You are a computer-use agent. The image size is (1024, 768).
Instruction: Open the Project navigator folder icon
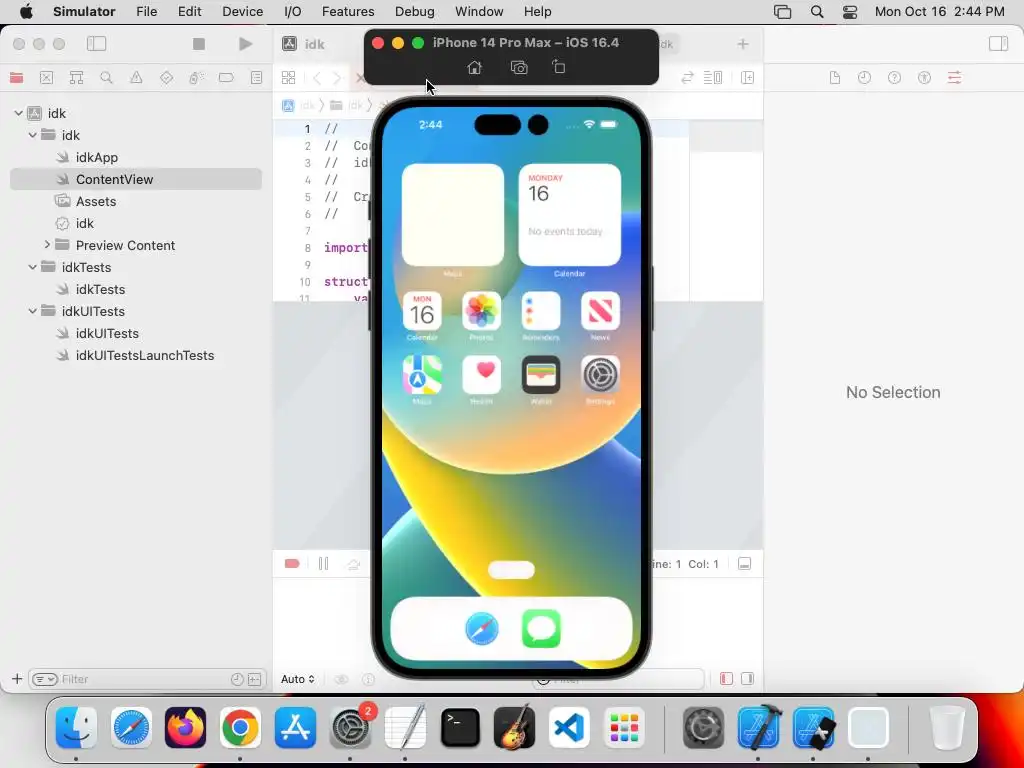(x=16, y=78)
